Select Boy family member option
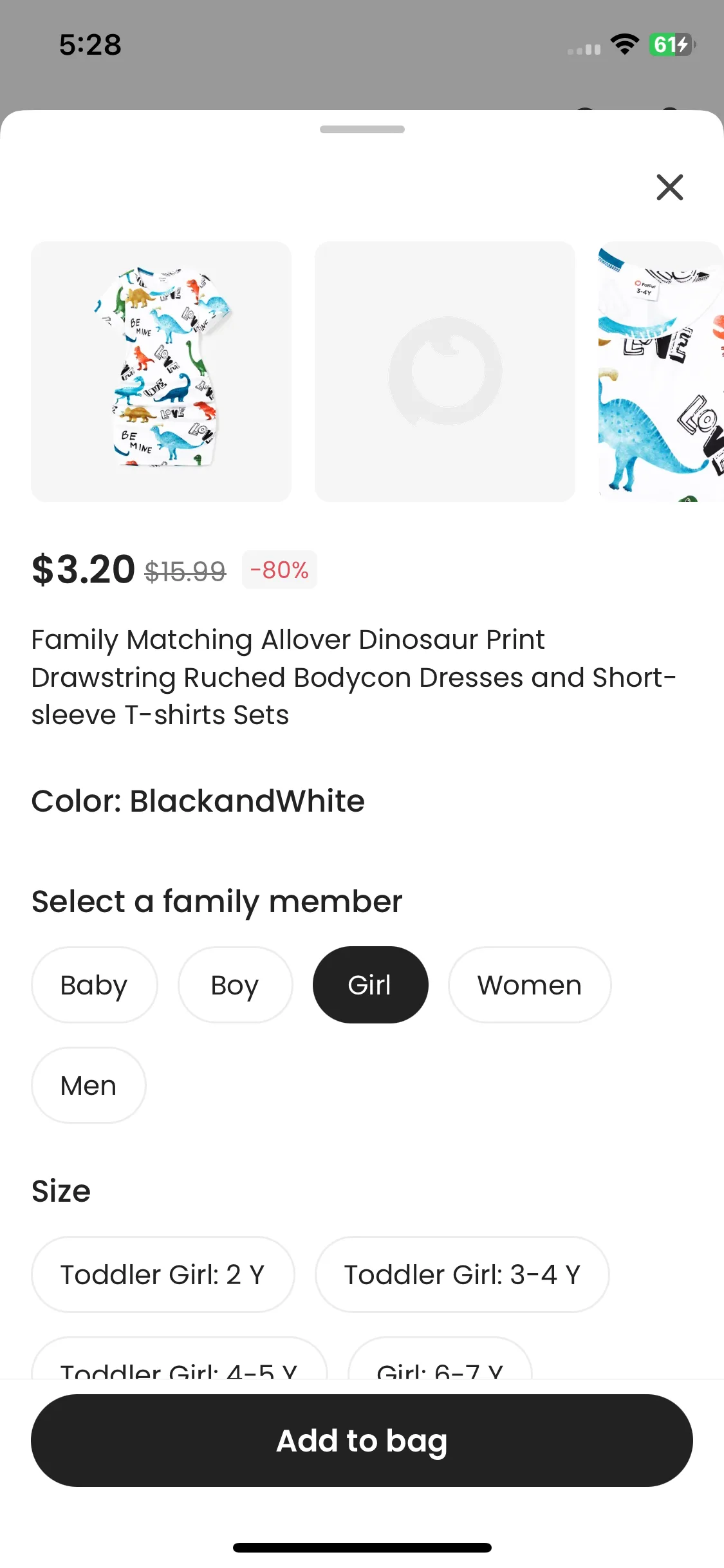 [x=235, y=985]
